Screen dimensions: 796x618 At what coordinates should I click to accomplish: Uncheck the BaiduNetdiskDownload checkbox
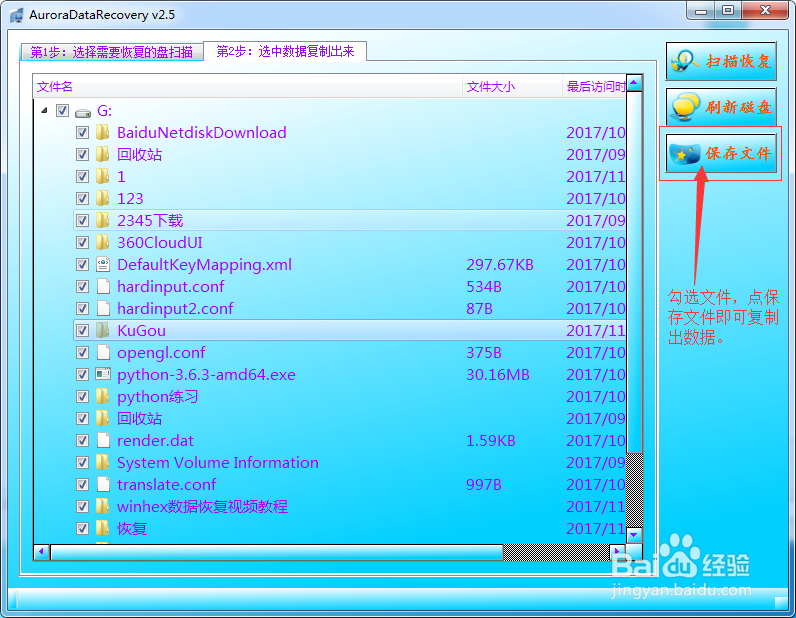coord(82,133)
